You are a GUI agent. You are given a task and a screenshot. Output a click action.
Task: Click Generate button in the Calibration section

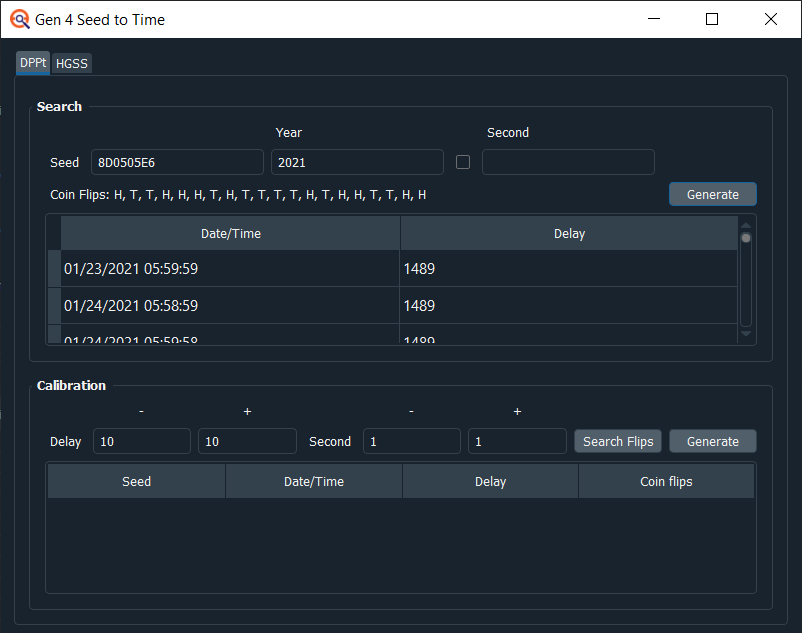tap(712, 441)
